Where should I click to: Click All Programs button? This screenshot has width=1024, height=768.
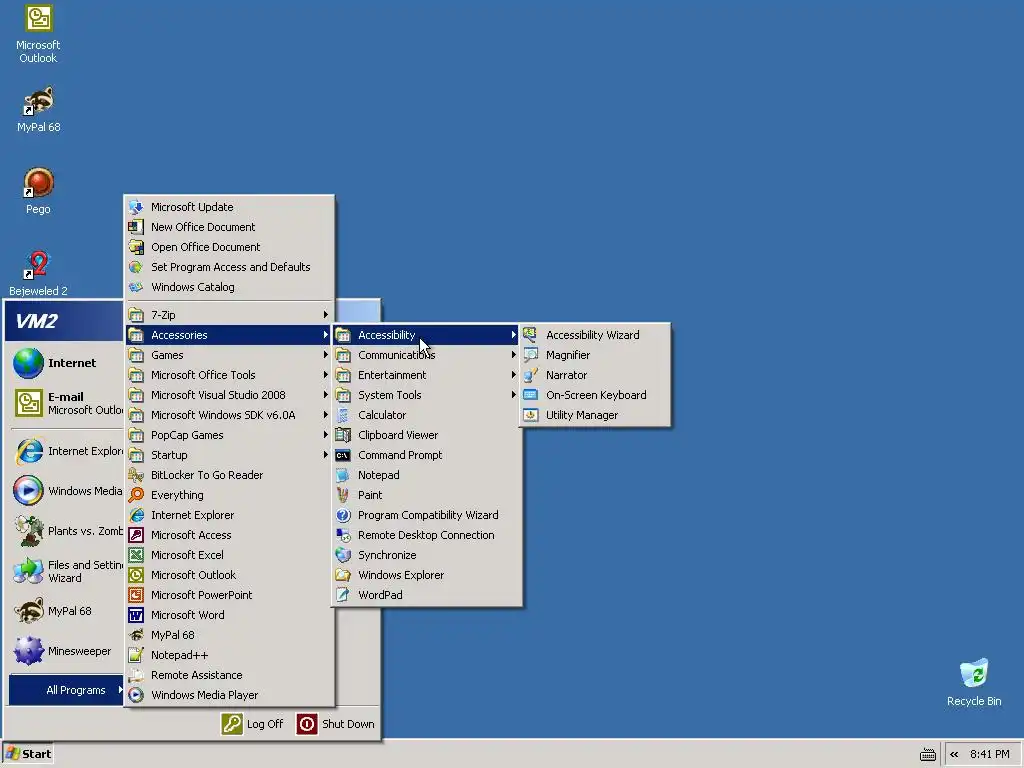(x=66, y=690)
